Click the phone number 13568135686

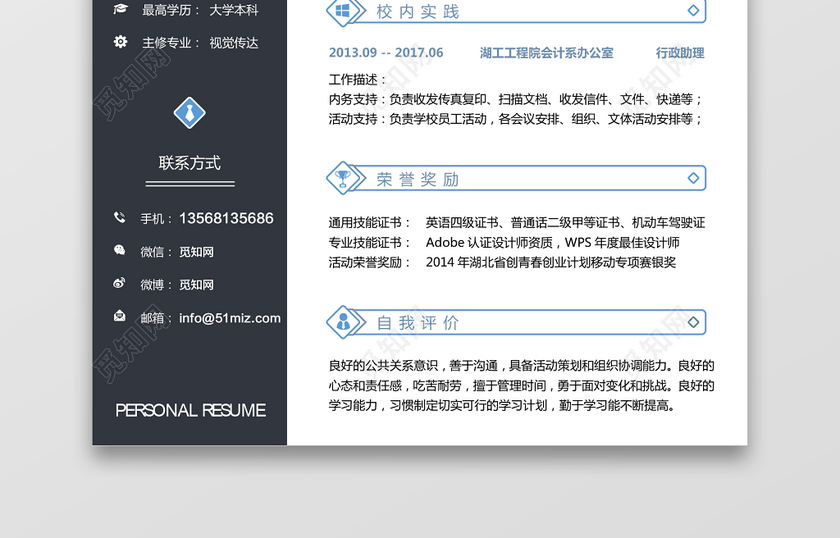click(x=226, y=218)
